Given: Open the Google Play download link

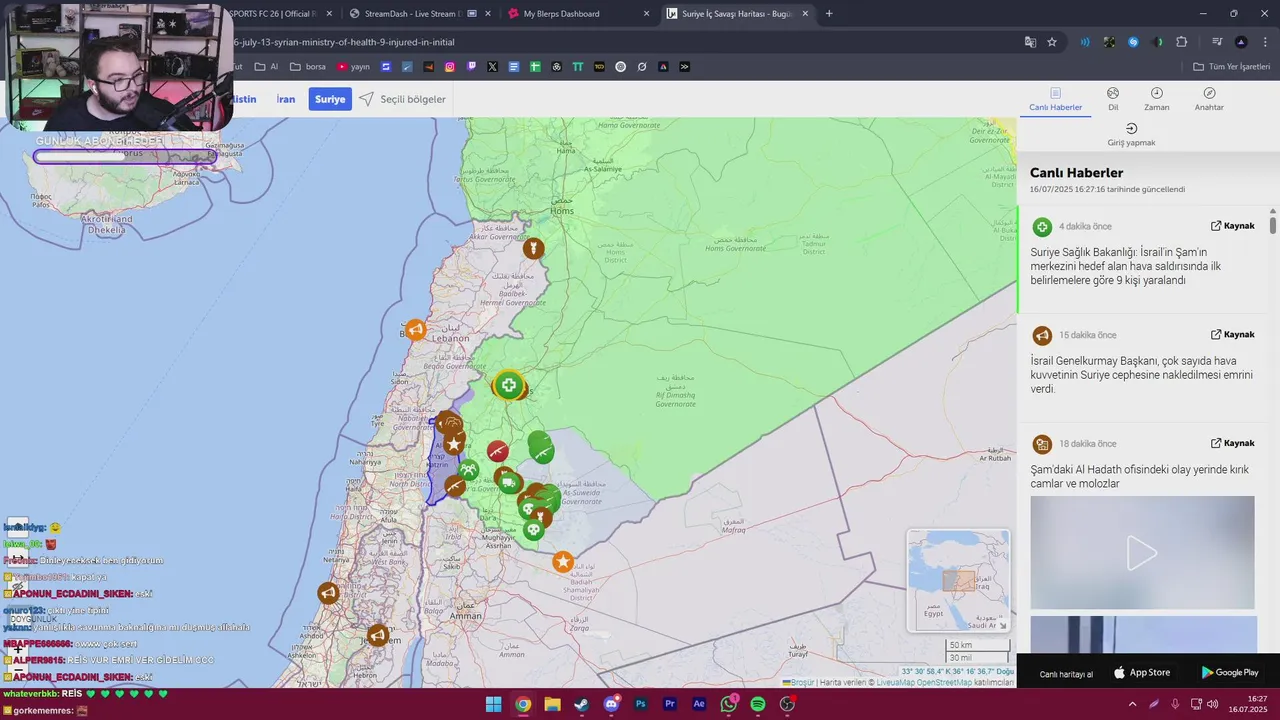Looking at the screenshot, I should click(x=1229, y=673).
